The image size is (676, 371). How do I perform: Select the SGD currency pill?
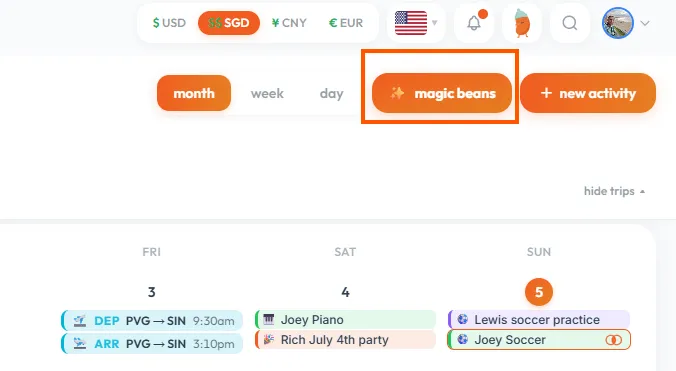(229, 23)
